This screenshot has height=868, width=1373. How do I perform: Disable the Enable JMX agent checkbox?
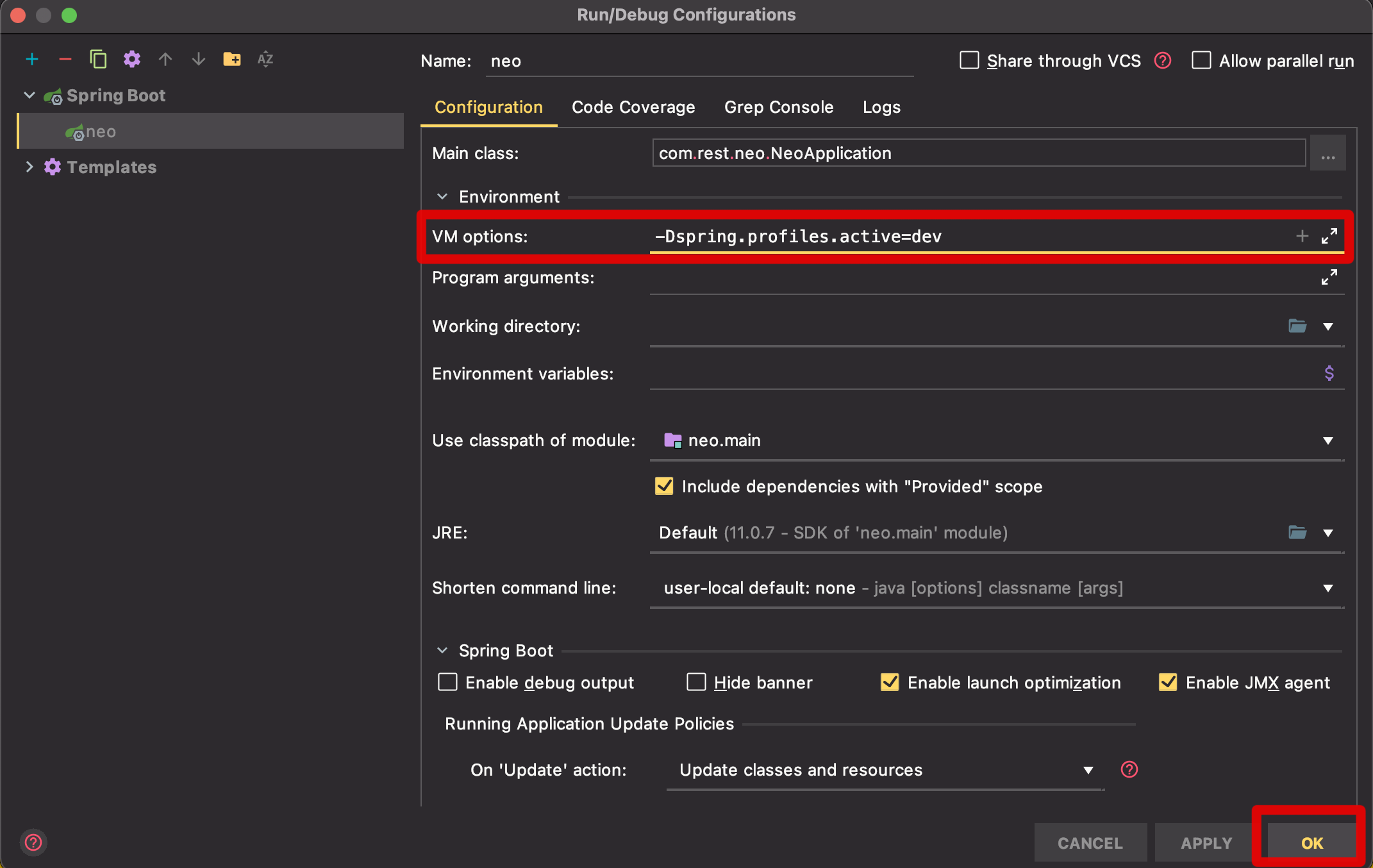pos(1168,682)
